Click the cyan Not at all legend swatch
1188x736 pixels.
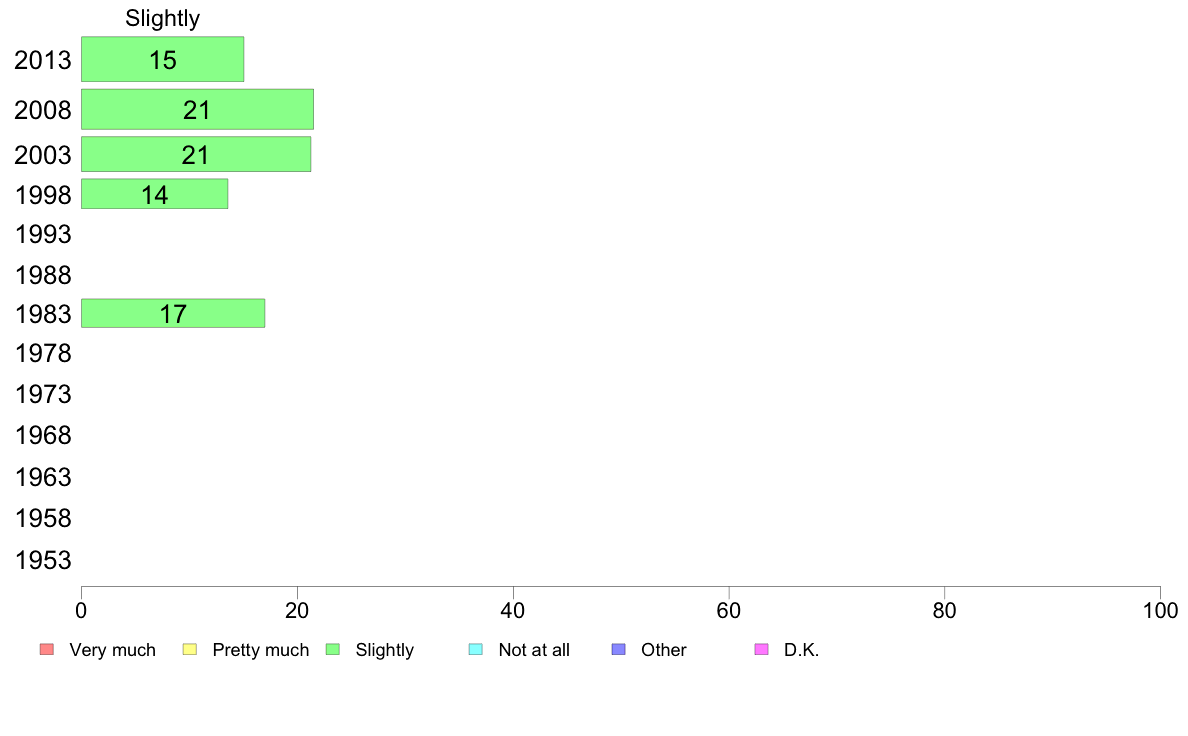click(476, 650)
